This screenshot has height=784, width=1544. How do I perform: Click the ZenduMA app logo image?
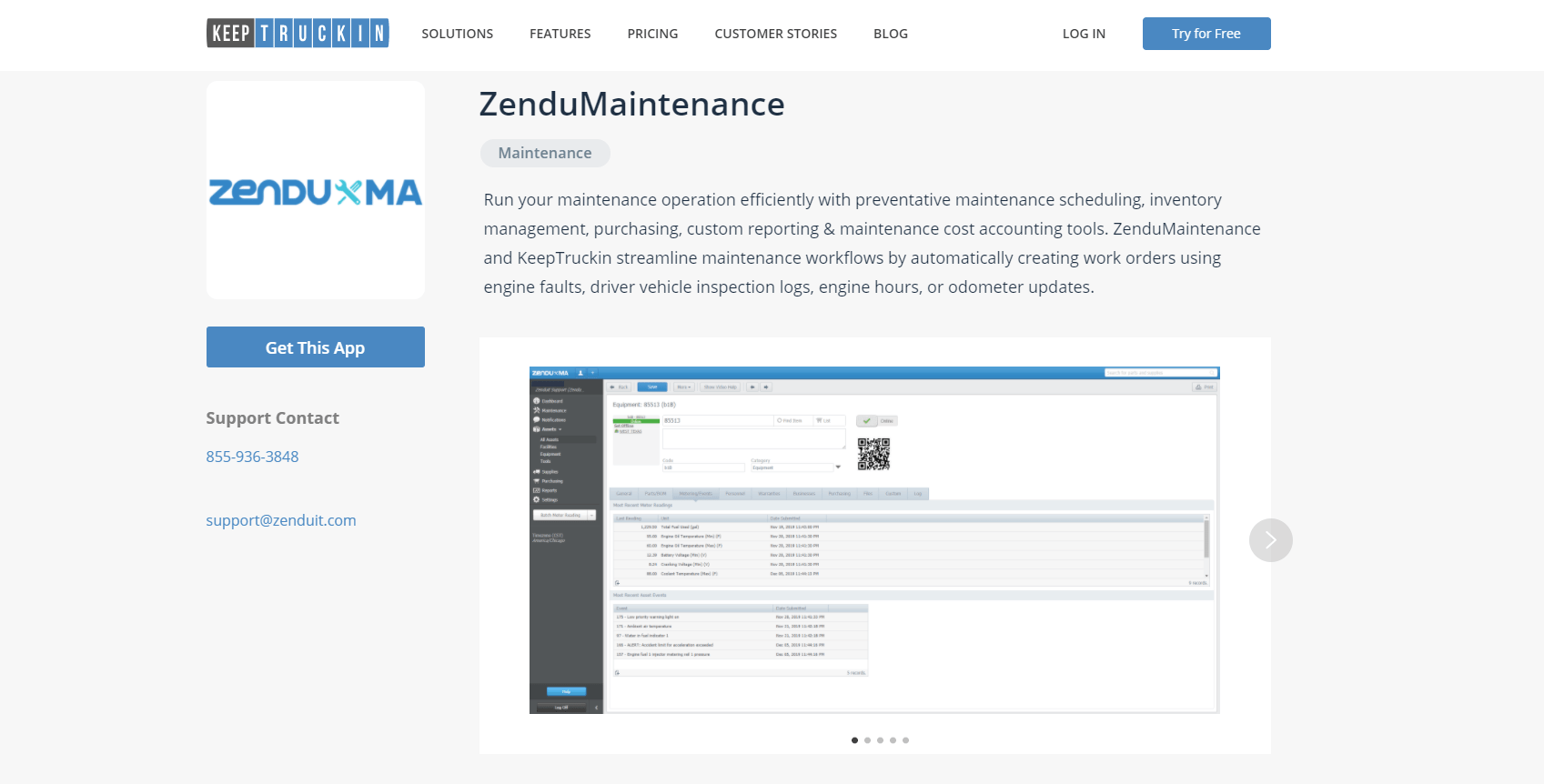pyautogui.click(x=316, y=190)
